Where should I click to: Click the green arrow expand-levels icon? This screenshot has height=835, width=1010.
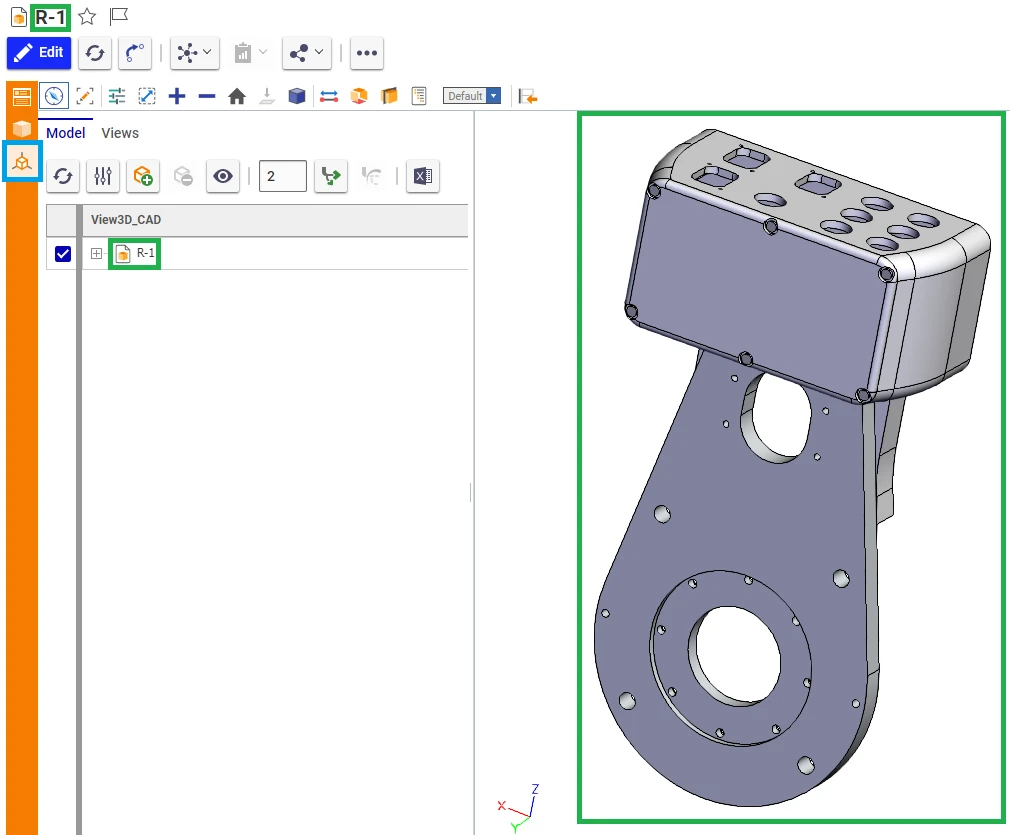click(331, 176)
